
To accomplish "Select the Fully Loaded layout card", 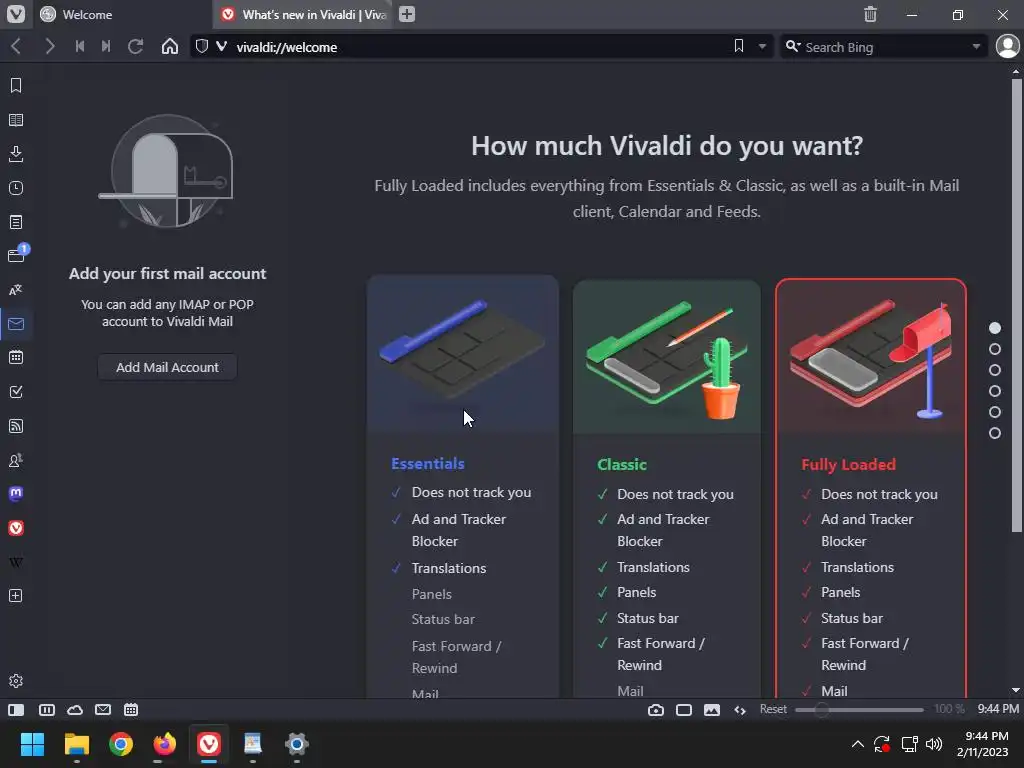I will pos(871,488).
